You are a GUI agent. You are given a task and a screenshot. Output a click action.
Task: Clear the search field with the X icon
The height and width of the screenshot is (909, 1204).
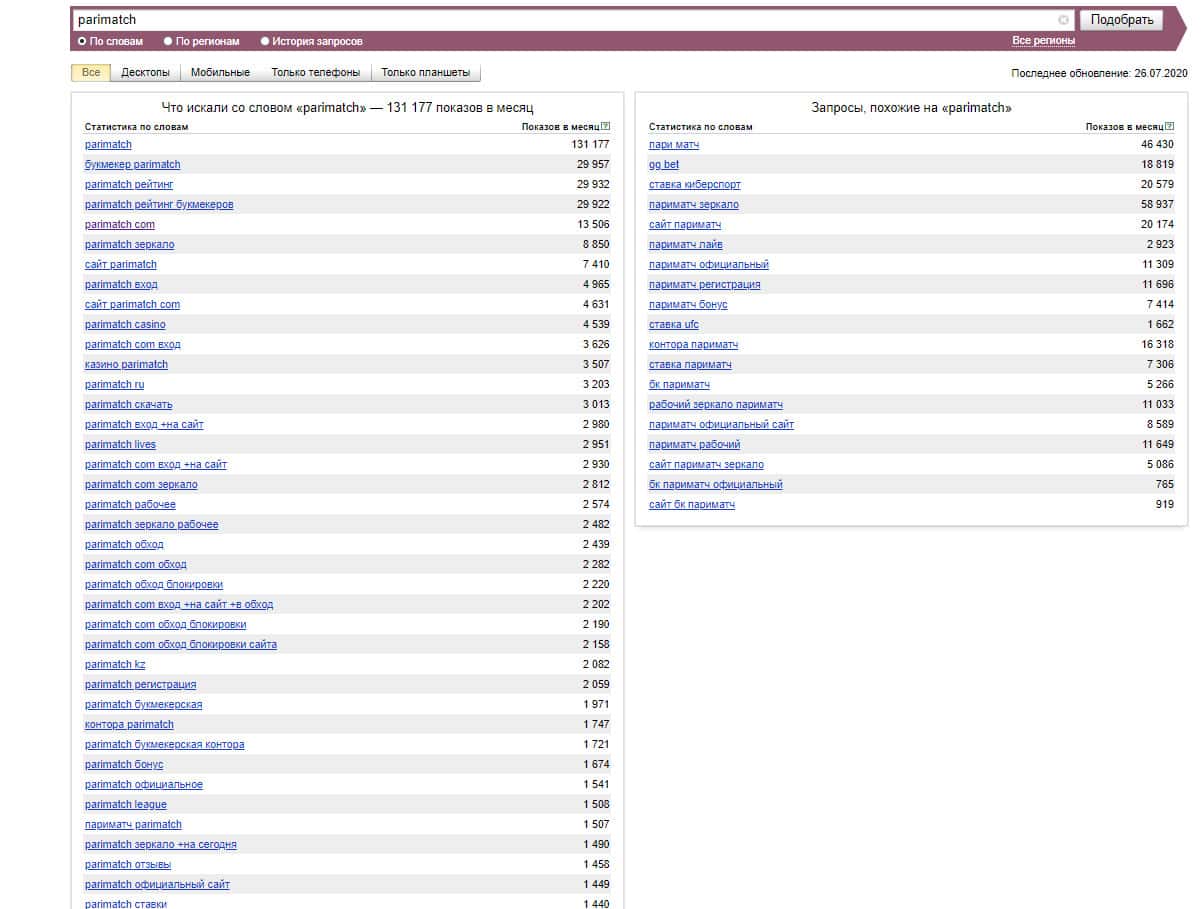coord(1064,20)
